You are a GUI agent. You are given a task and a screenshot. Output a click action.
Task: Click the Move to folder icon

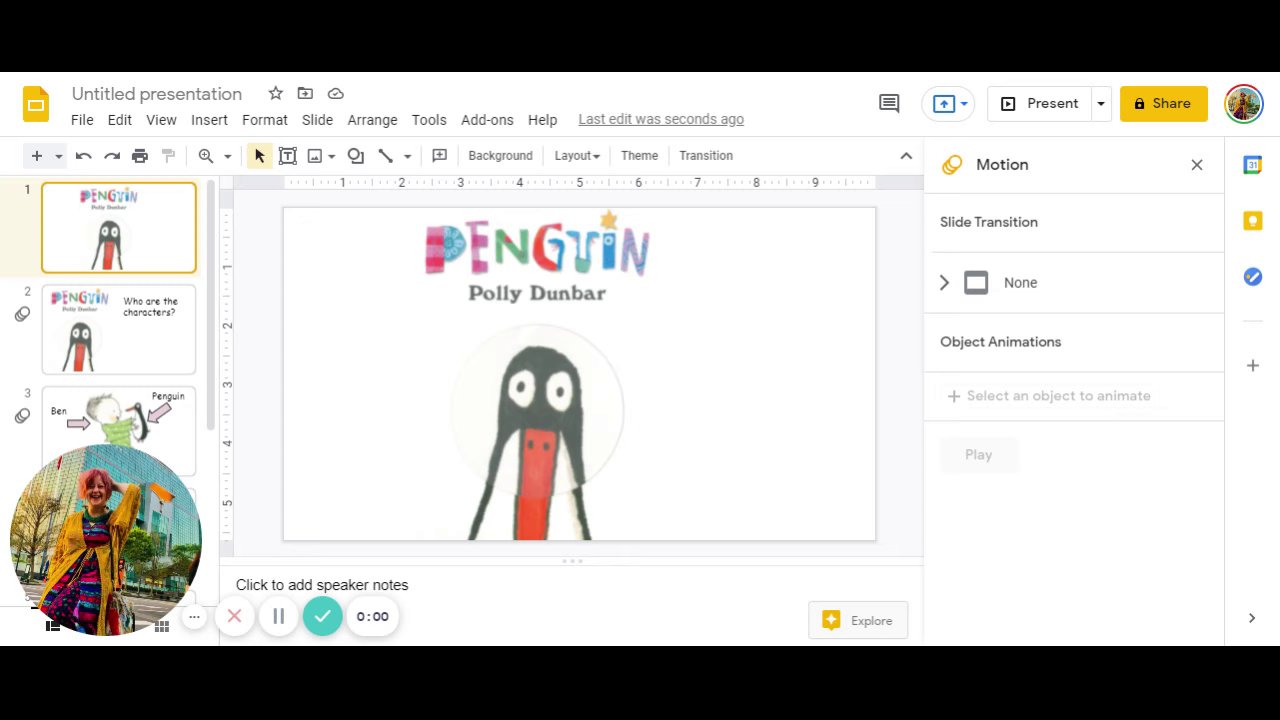click(x=305, y=93)
